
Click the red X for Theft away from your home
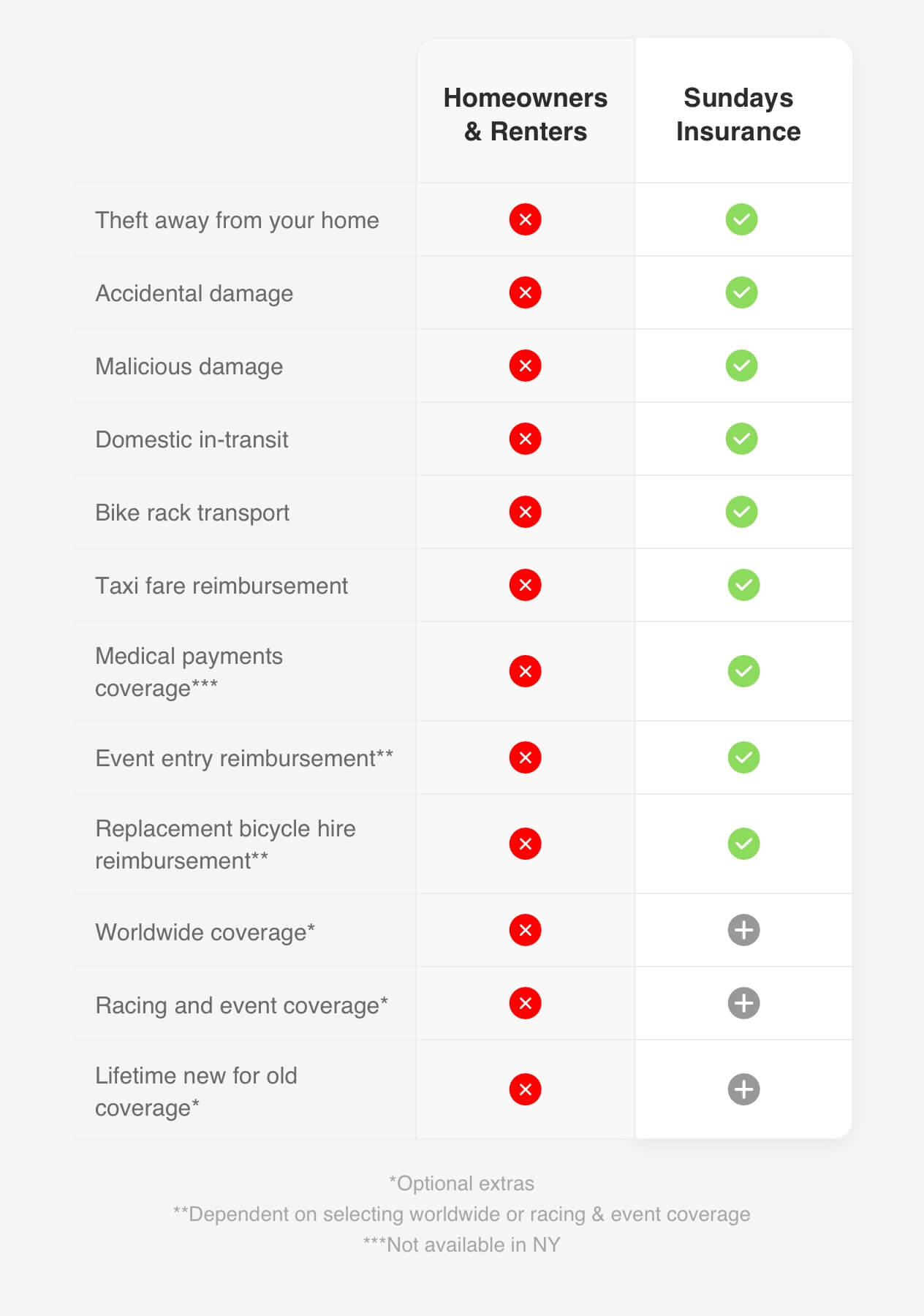coord(525,219)
